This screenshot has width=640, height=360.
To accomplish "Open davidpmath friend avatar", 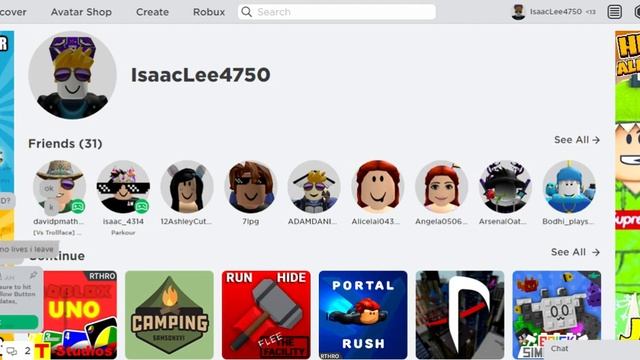I will point(59,187).
